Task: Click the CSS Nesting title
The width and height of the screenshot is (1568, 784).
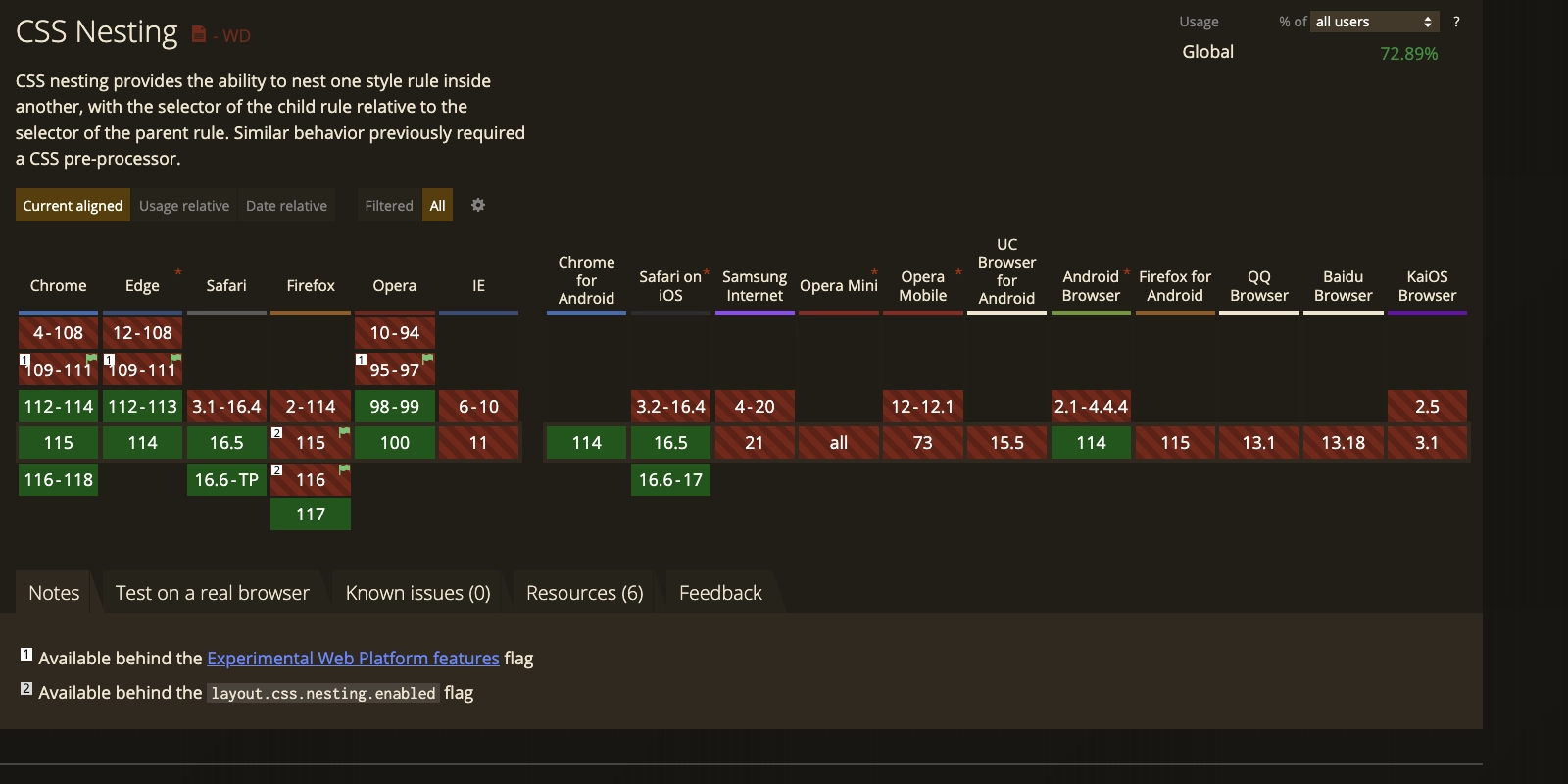Action: 97,32
